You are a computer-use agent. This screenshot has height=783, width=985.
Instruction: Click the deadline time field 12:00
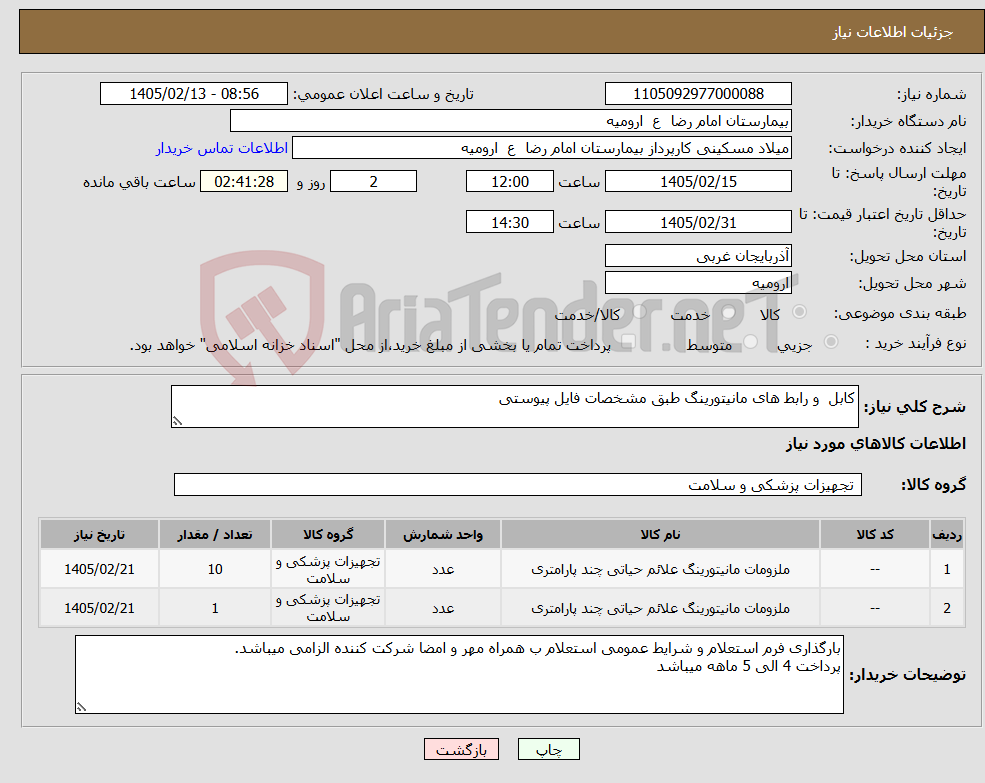coord(509,182)
